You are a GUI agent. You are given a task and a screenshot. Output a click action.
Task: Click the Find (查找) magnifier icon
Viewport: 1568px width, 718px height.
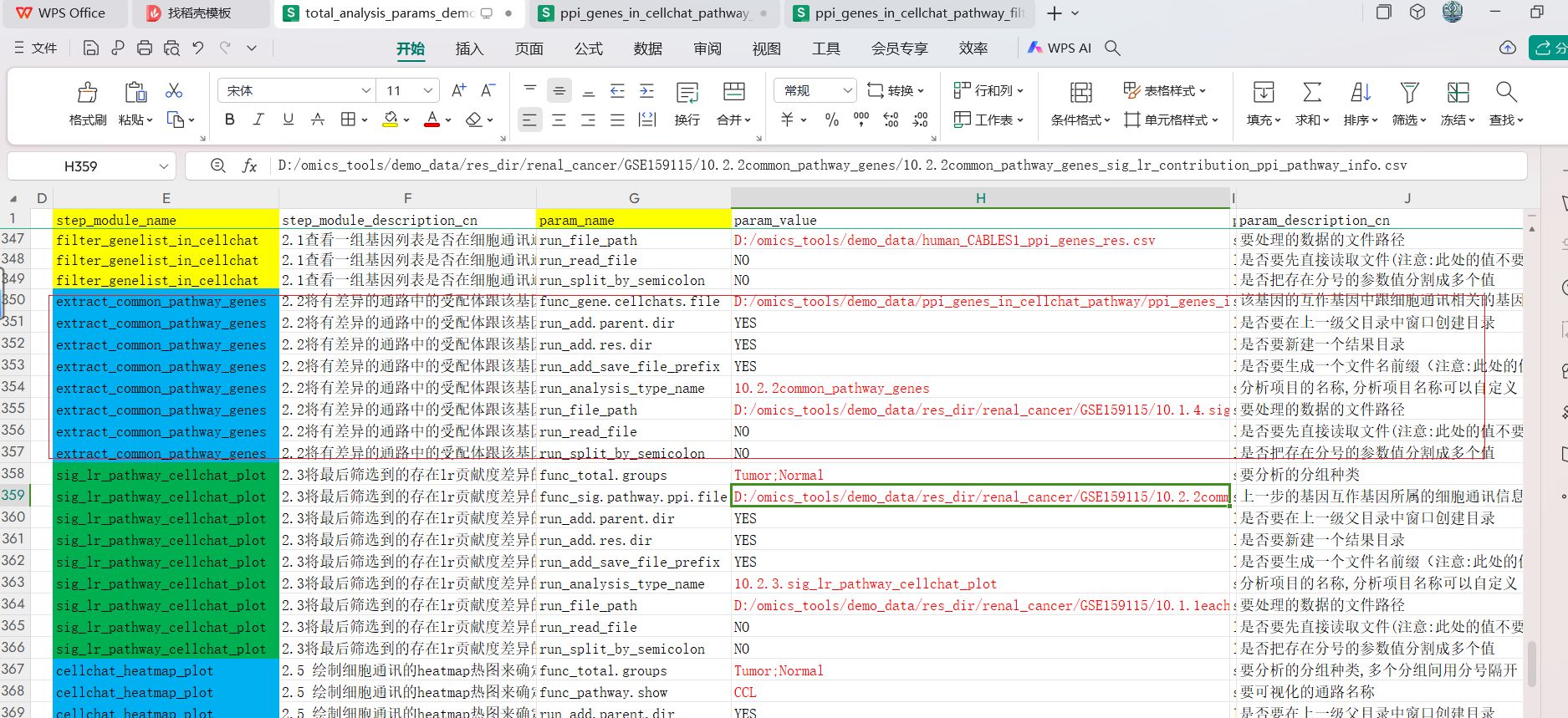pos(1506,92)
